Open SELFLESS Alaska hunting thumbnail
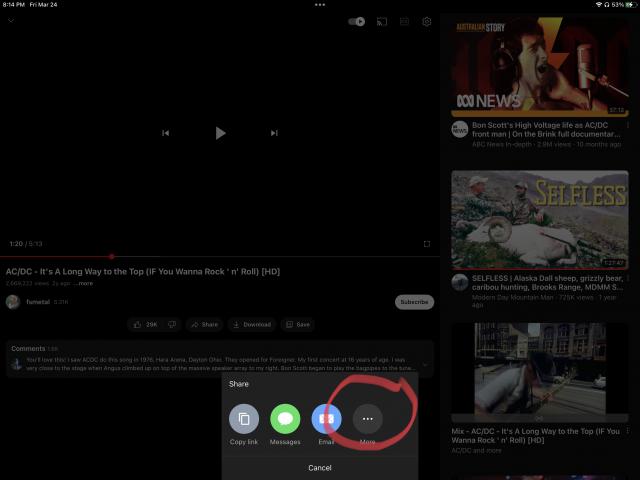 pos(540,220)
